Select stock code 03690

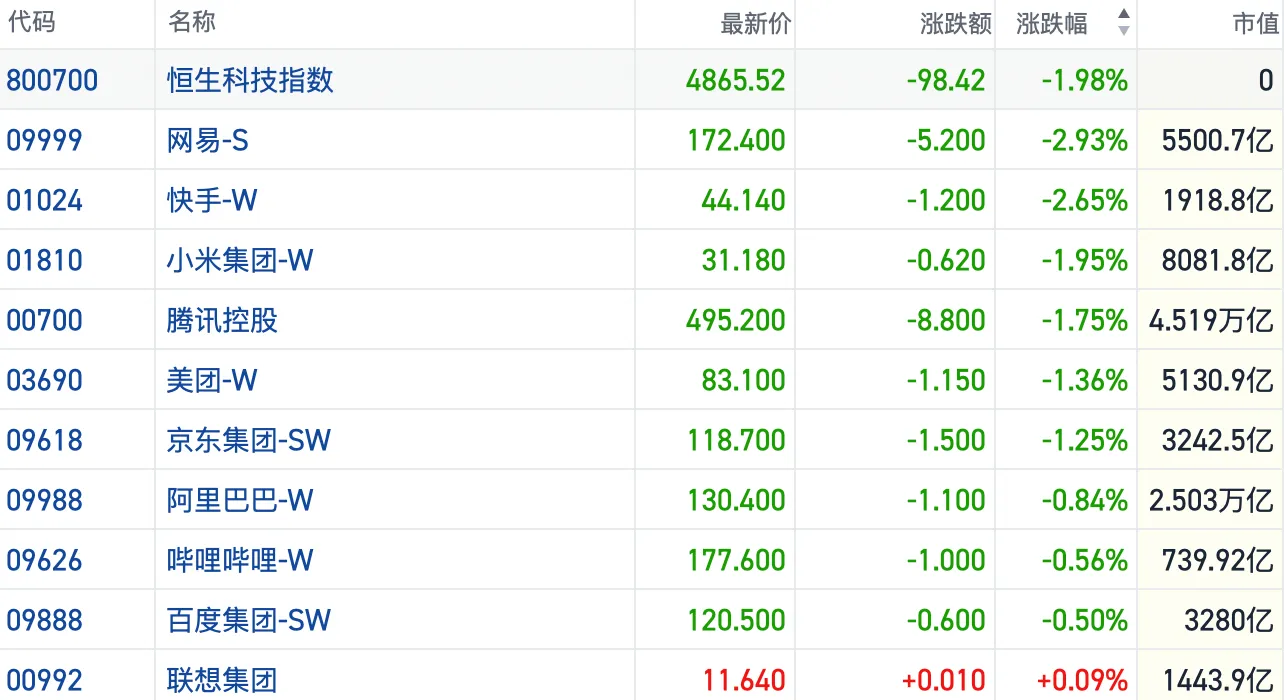pos(45,380)
